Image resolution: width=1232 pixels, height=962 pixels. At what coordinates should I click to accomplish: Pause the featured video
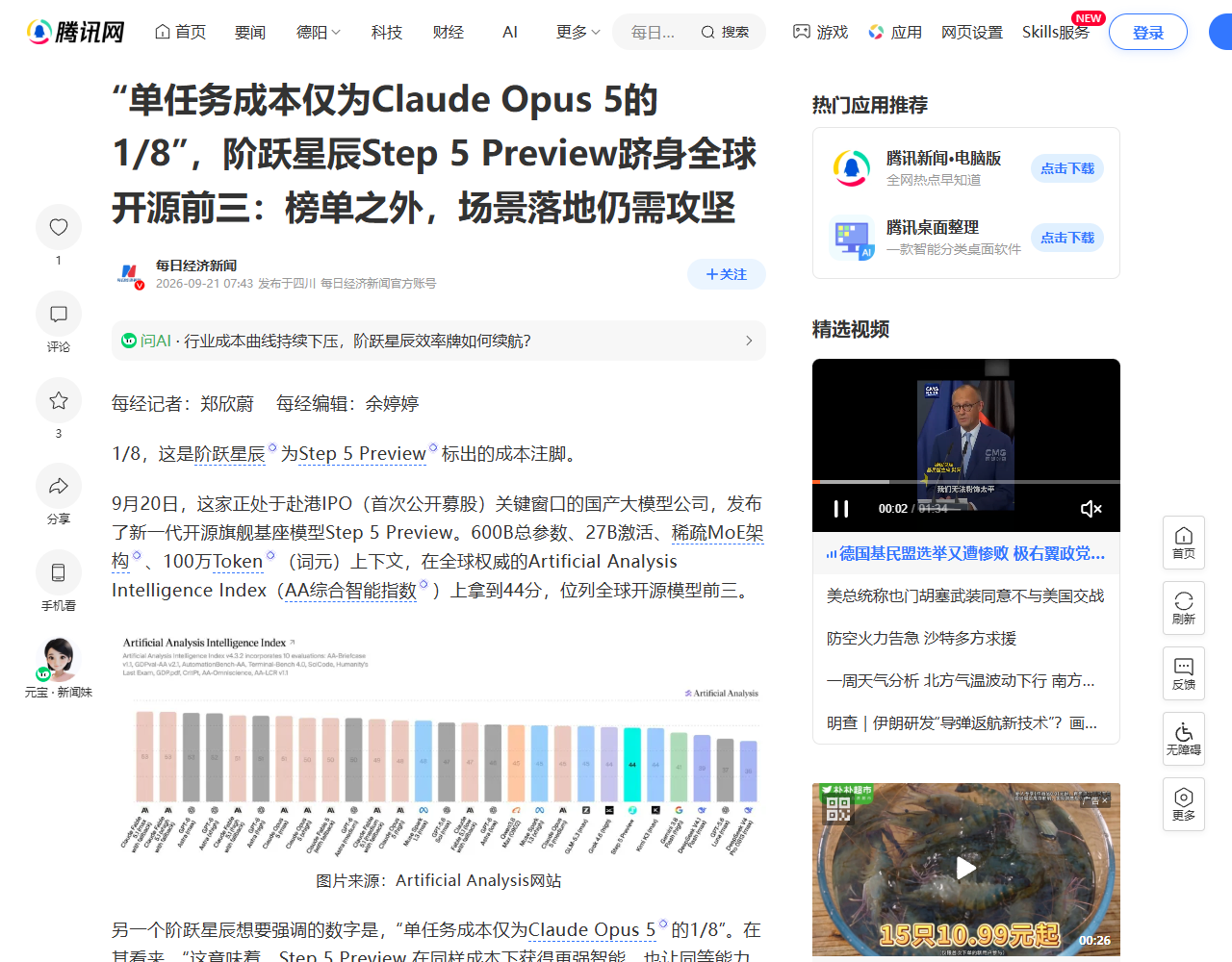click(841, 508)
